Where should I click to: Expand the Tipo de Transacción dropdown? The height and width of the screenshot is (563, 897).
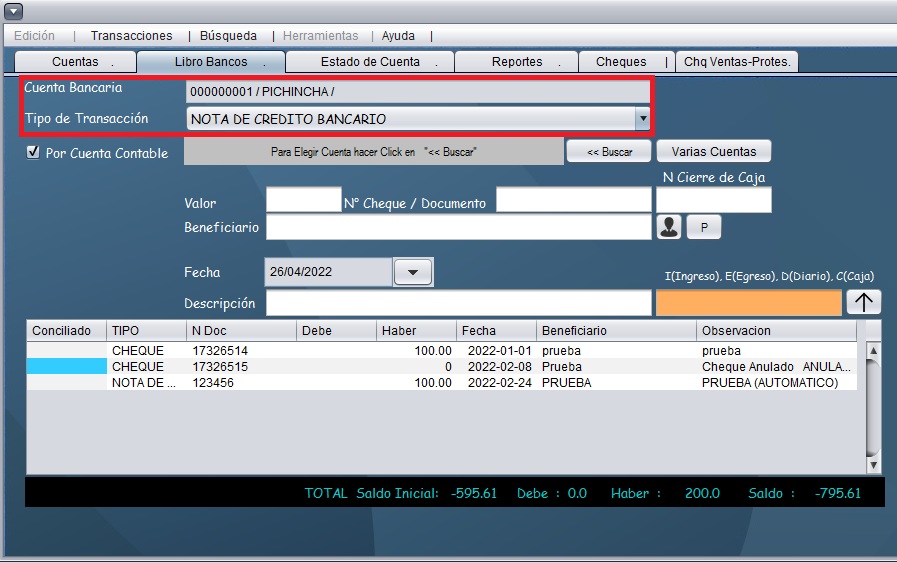click(642, 119)
